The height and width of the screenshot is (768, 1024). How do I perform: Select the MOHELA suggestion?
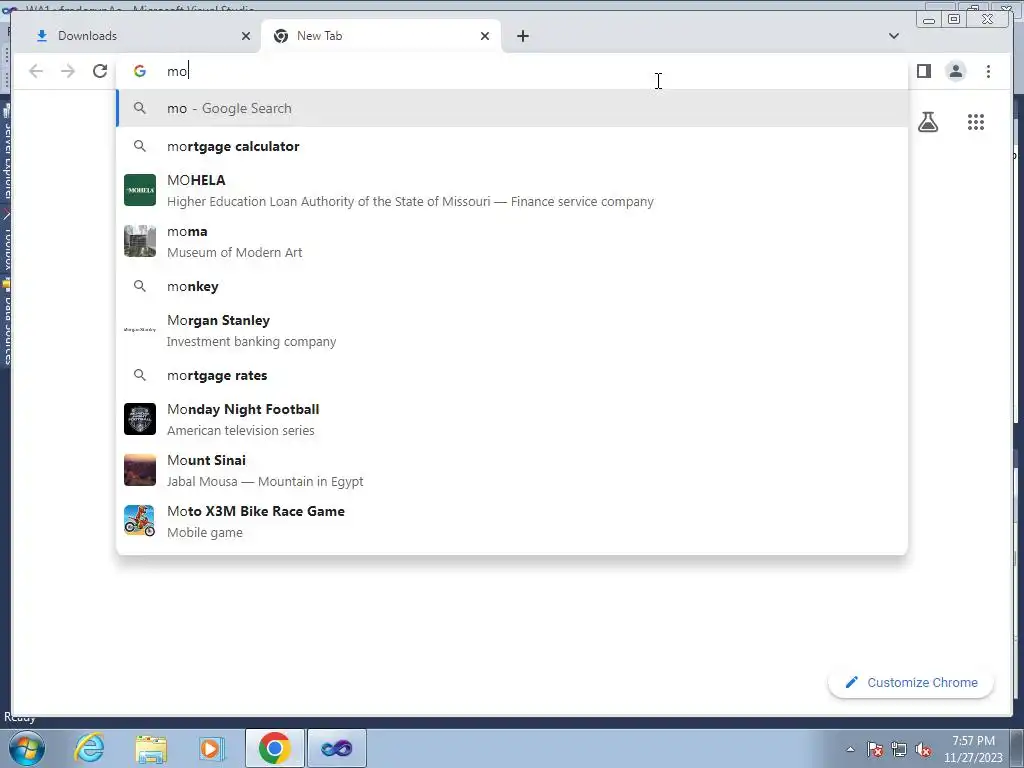[x=512, y=190]
